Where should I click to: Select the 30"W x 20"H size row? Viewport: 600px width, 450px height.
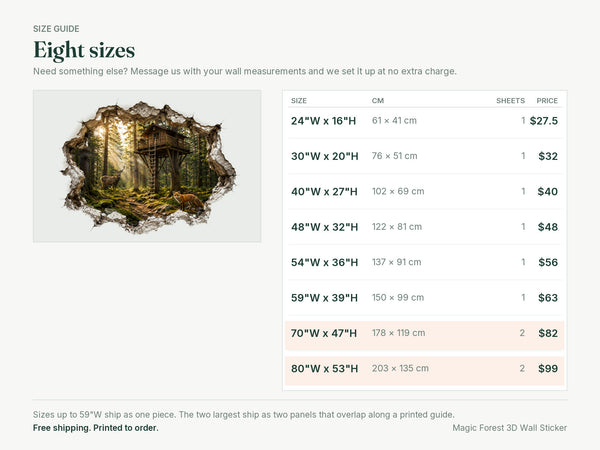425,156
